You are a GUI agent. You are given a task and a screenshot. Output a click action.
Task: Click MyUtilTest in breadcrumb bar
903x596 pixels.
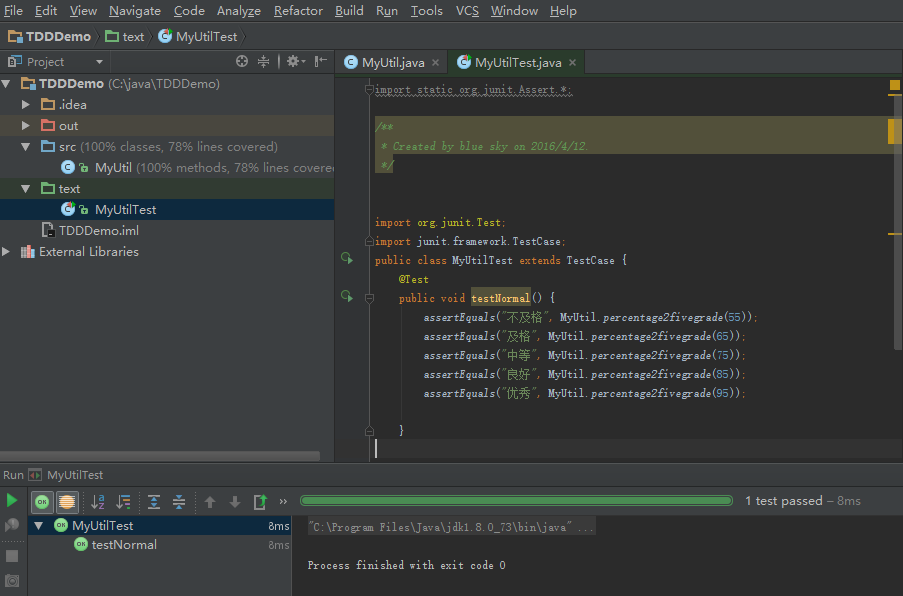198,36
